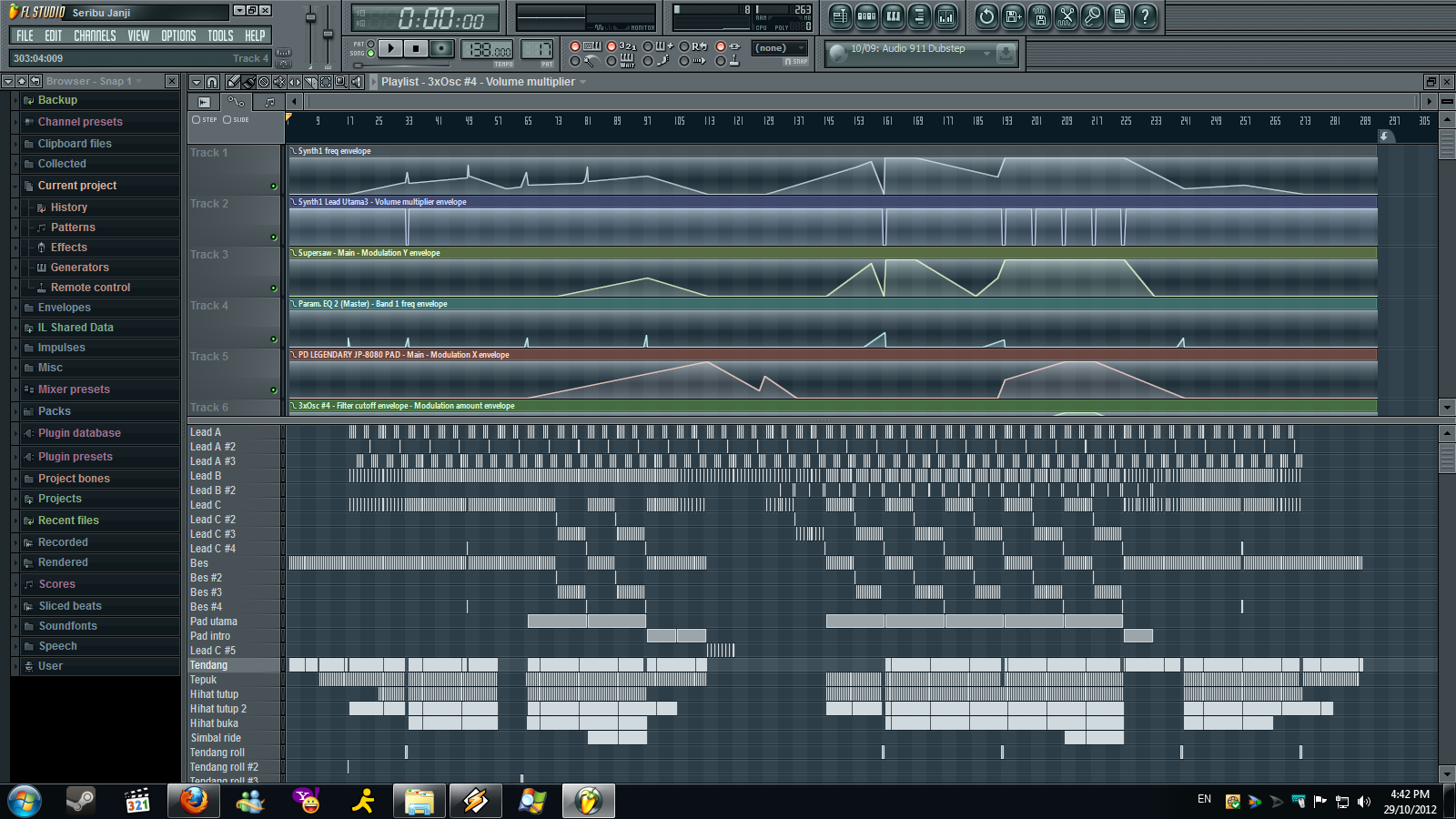1456x819 pixels.
Task: Toggle snap magnet in Playlist toolbar
Action: (x=211, y=82)
